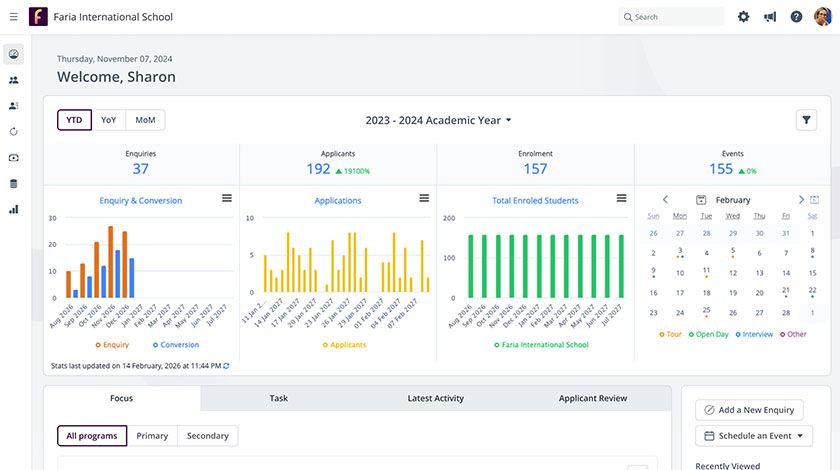Click the February month label

[733, 200]
